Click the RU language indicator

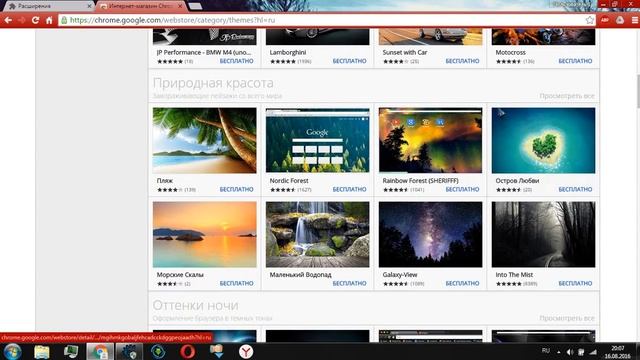click(x=546, y=351)
